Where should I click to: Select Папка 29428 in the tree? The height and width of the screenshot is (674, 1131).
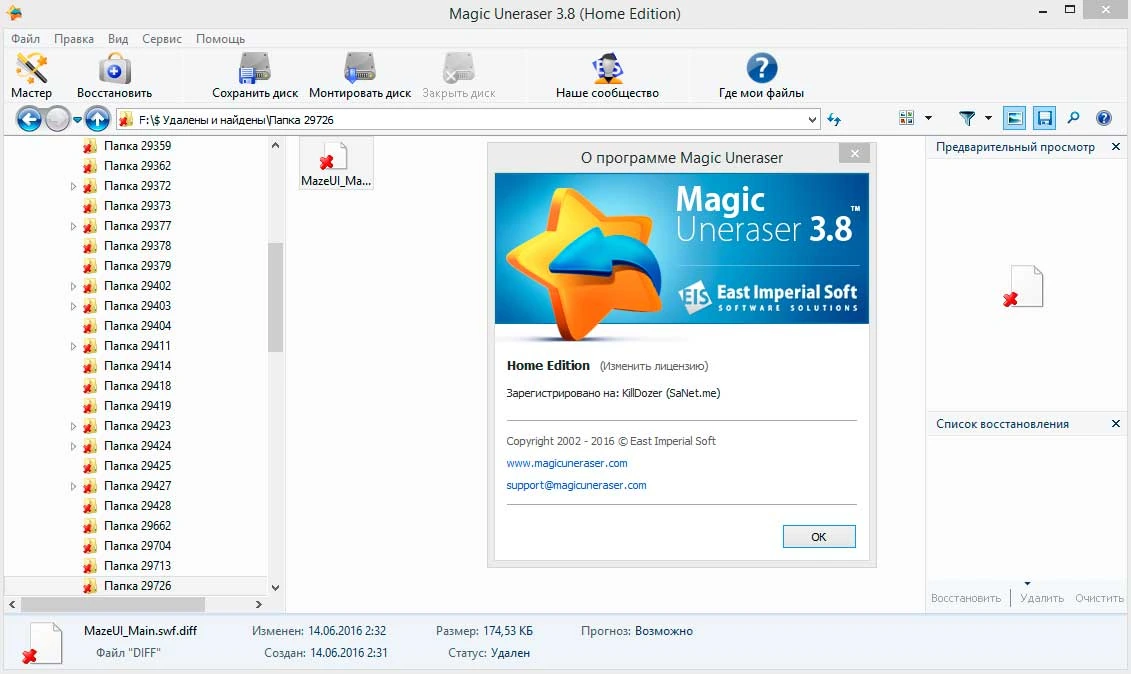(137, 506)
